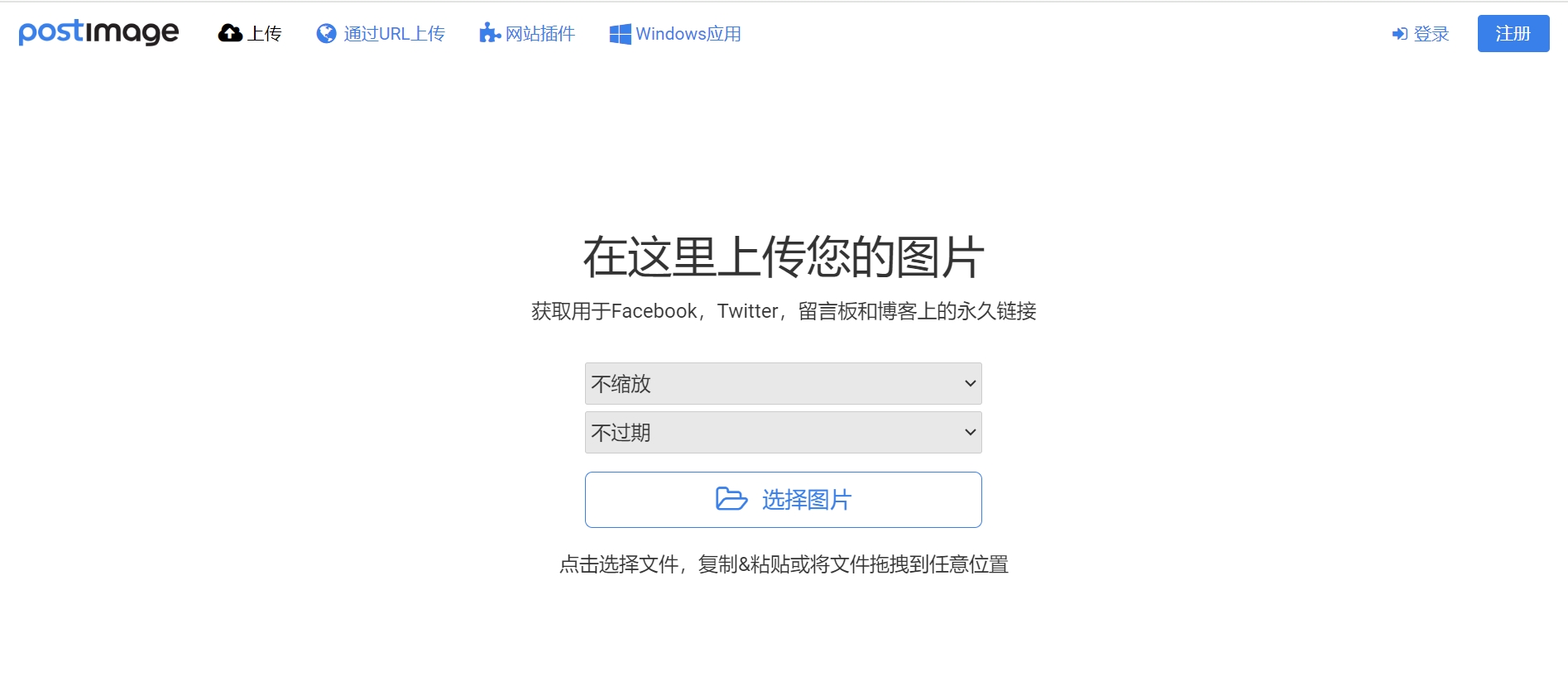
Task: Click the open folder icon
Action: tap(731, 499)
